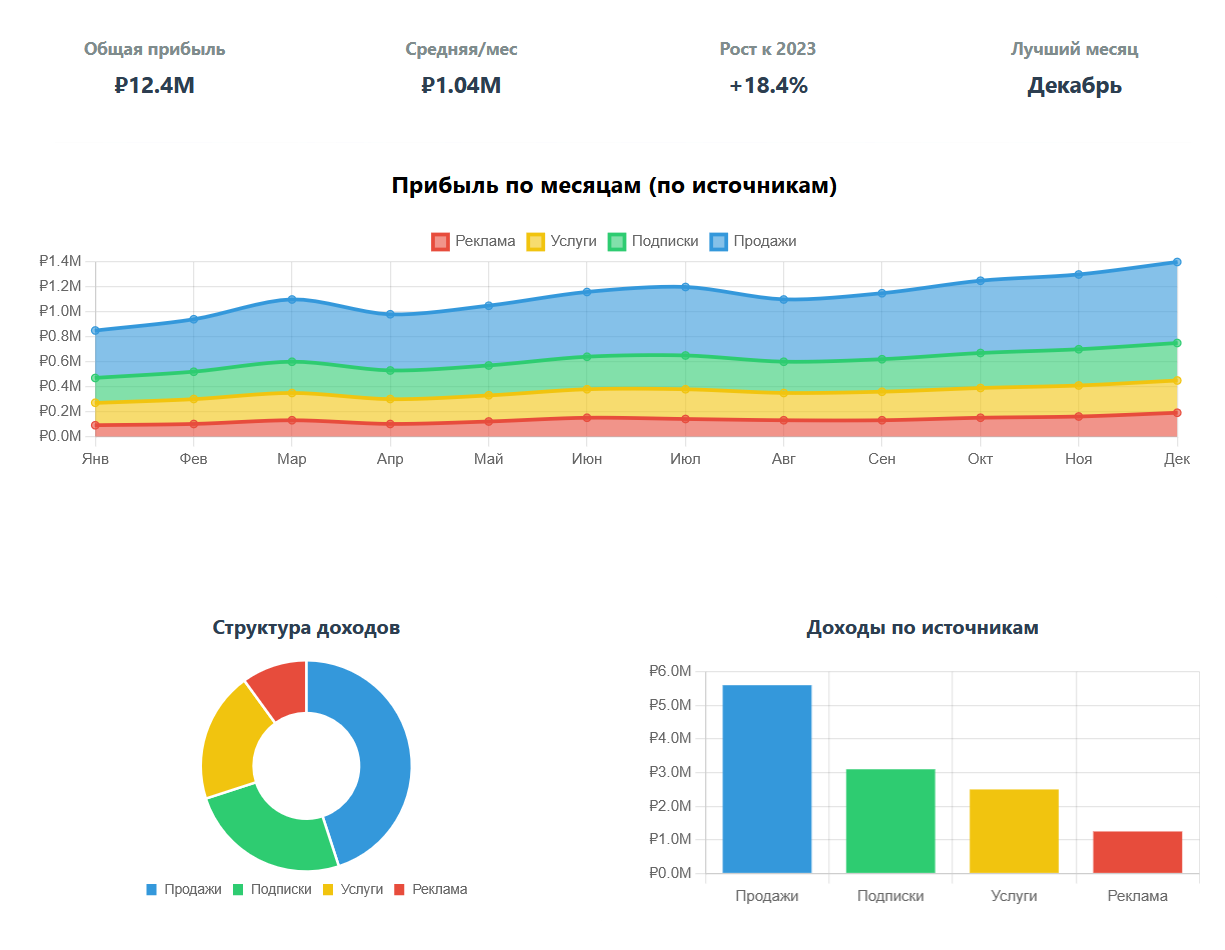Toggle Услуги series in area chart legend
Viewport: 1225px width, 950px height.
click(561, 241)
